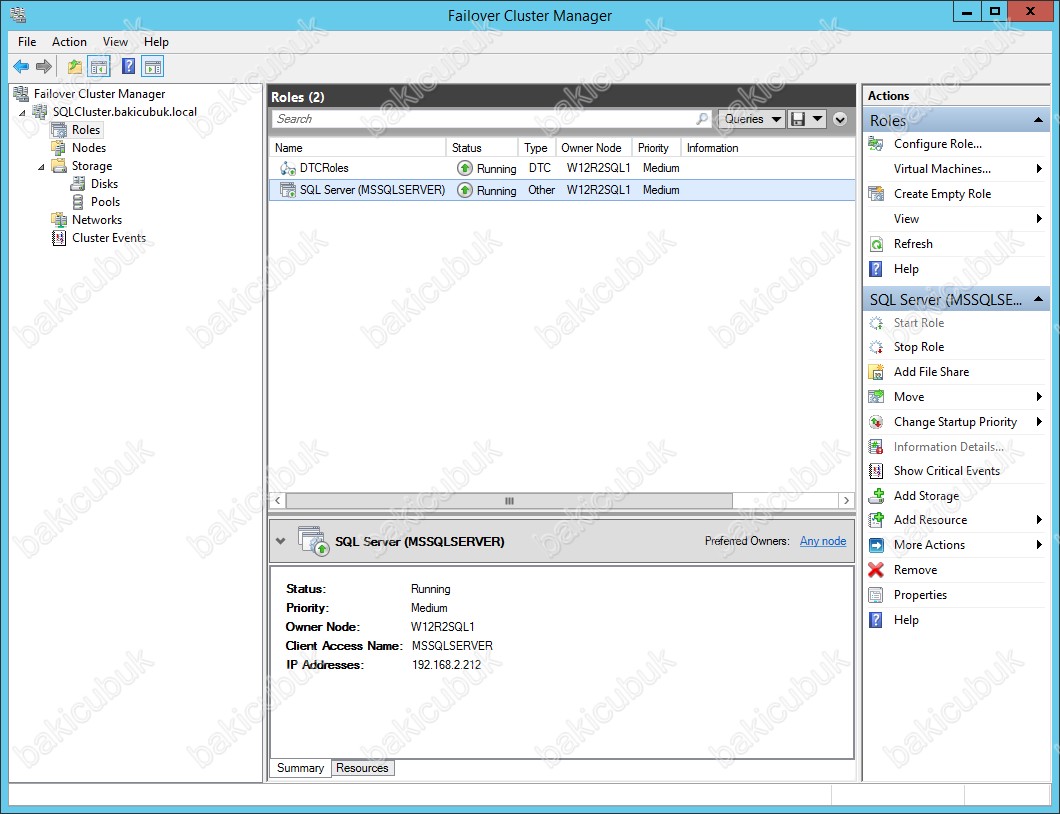This screenshot has width=1060, height=814.
Task: Click the More Actions arrow icon
Action: 876,545
